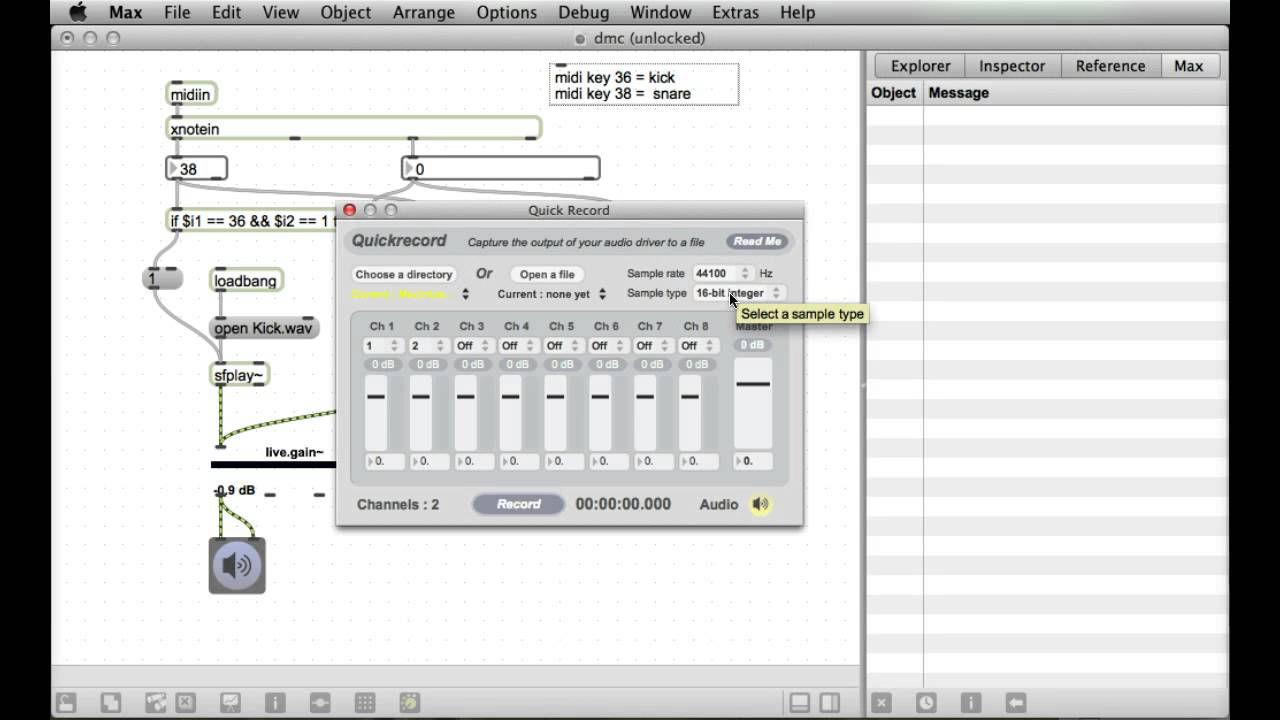Switch to the Reference sidebar tab
Viewport: 1280px width, 720px height.
click(x=1110, y=66)
